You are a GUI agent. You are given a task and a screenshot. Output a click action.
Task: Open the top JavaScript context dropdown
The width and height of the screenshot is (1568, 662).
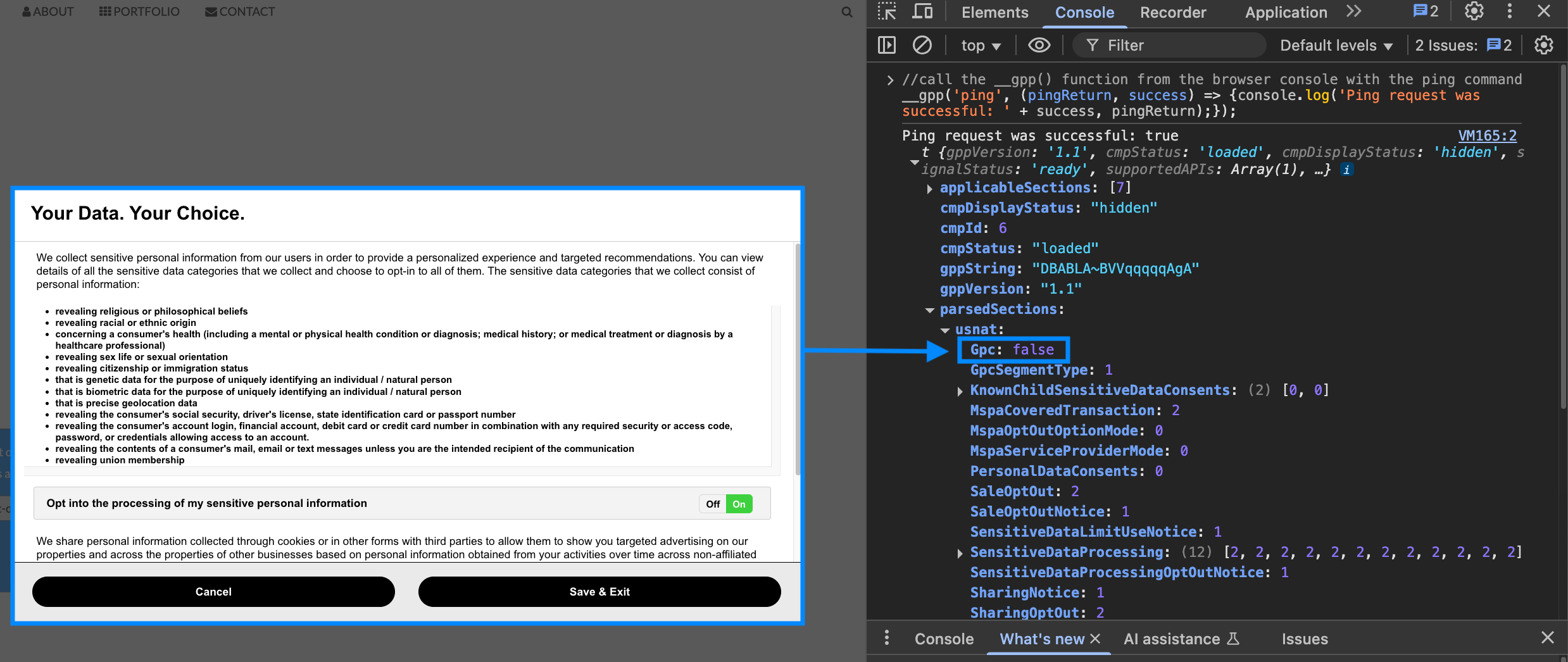click(981, 46)
